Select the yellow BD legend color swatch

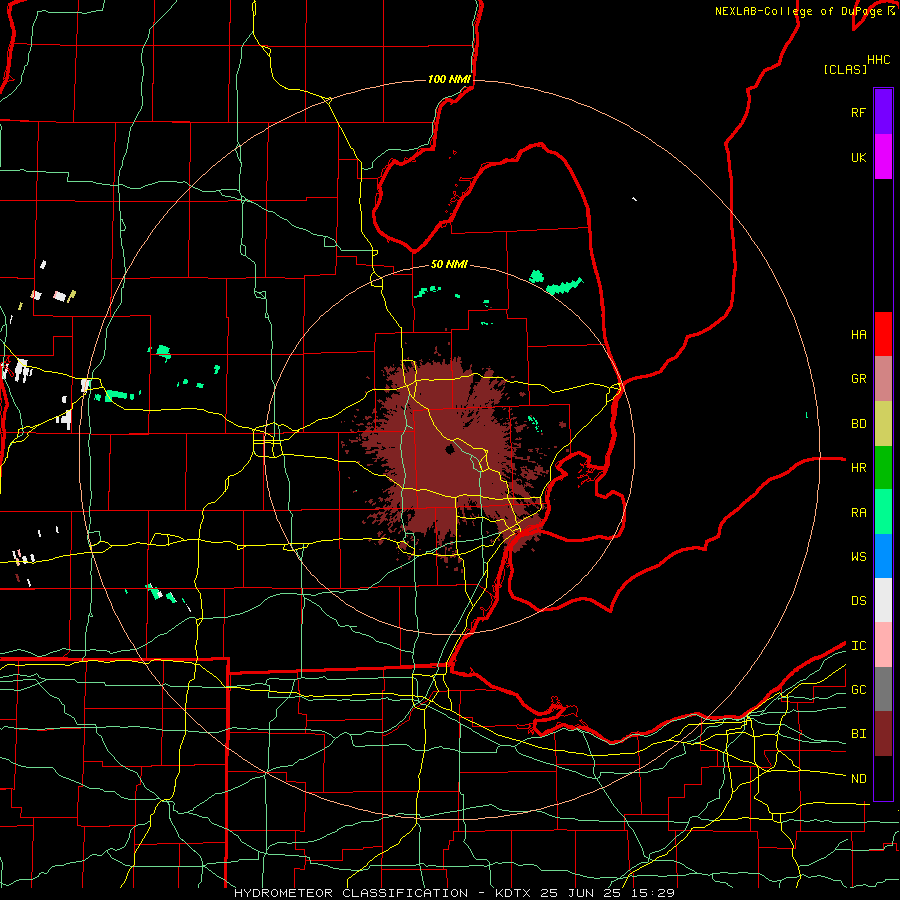[x=883, y=424]
